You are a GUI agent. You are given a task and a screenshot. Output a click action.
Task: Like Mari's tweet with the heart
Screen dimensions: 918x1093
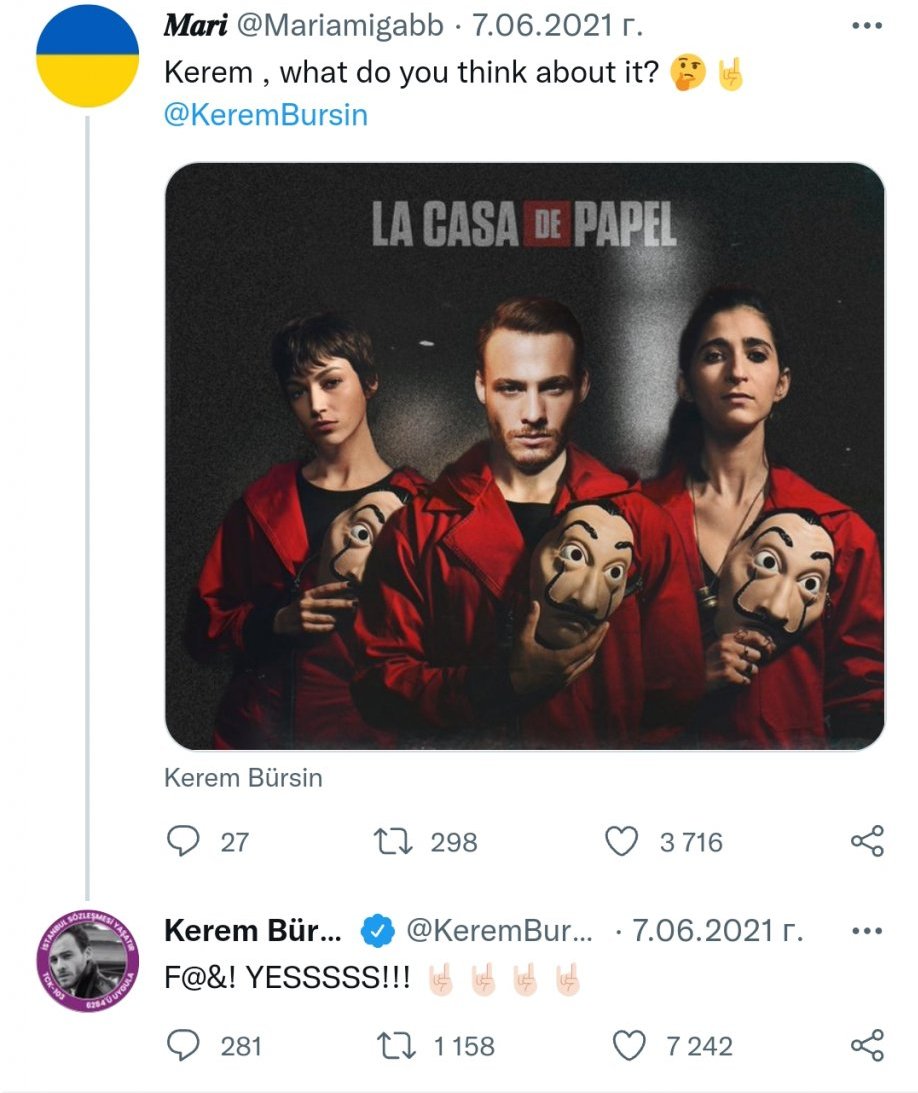(x=622, y=842)
